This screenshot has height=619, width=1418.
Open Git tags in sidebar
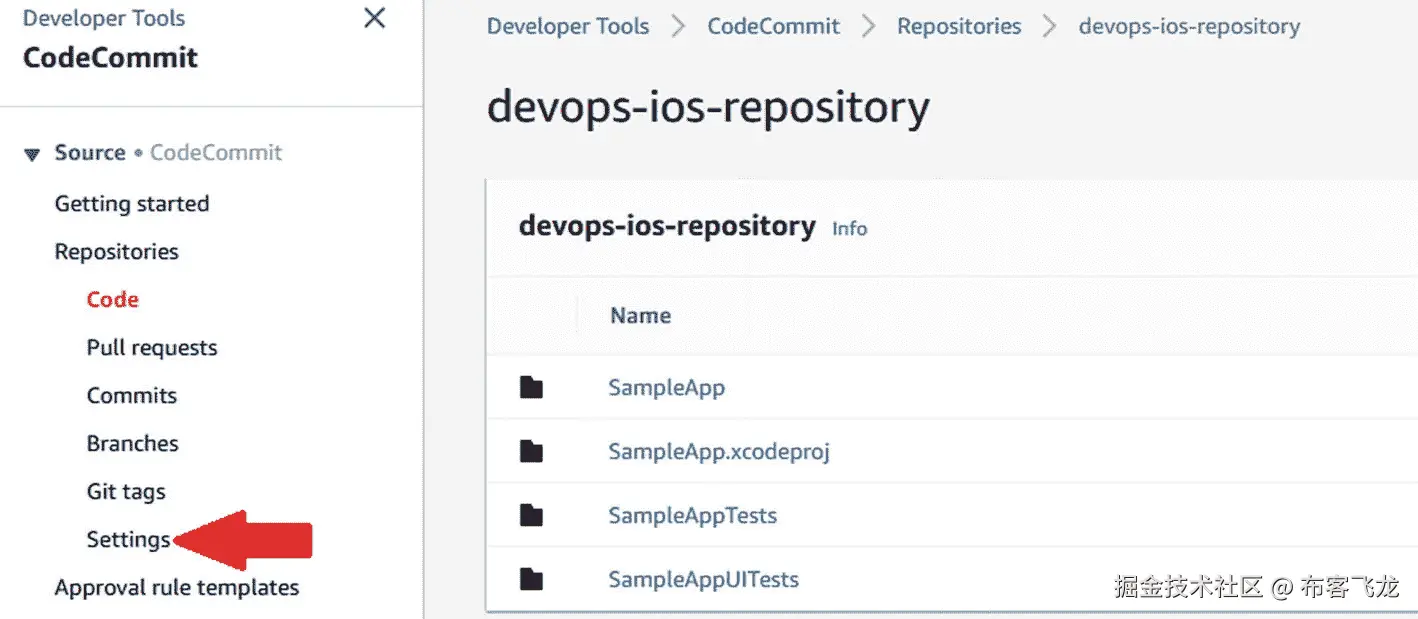coord(126,492)
